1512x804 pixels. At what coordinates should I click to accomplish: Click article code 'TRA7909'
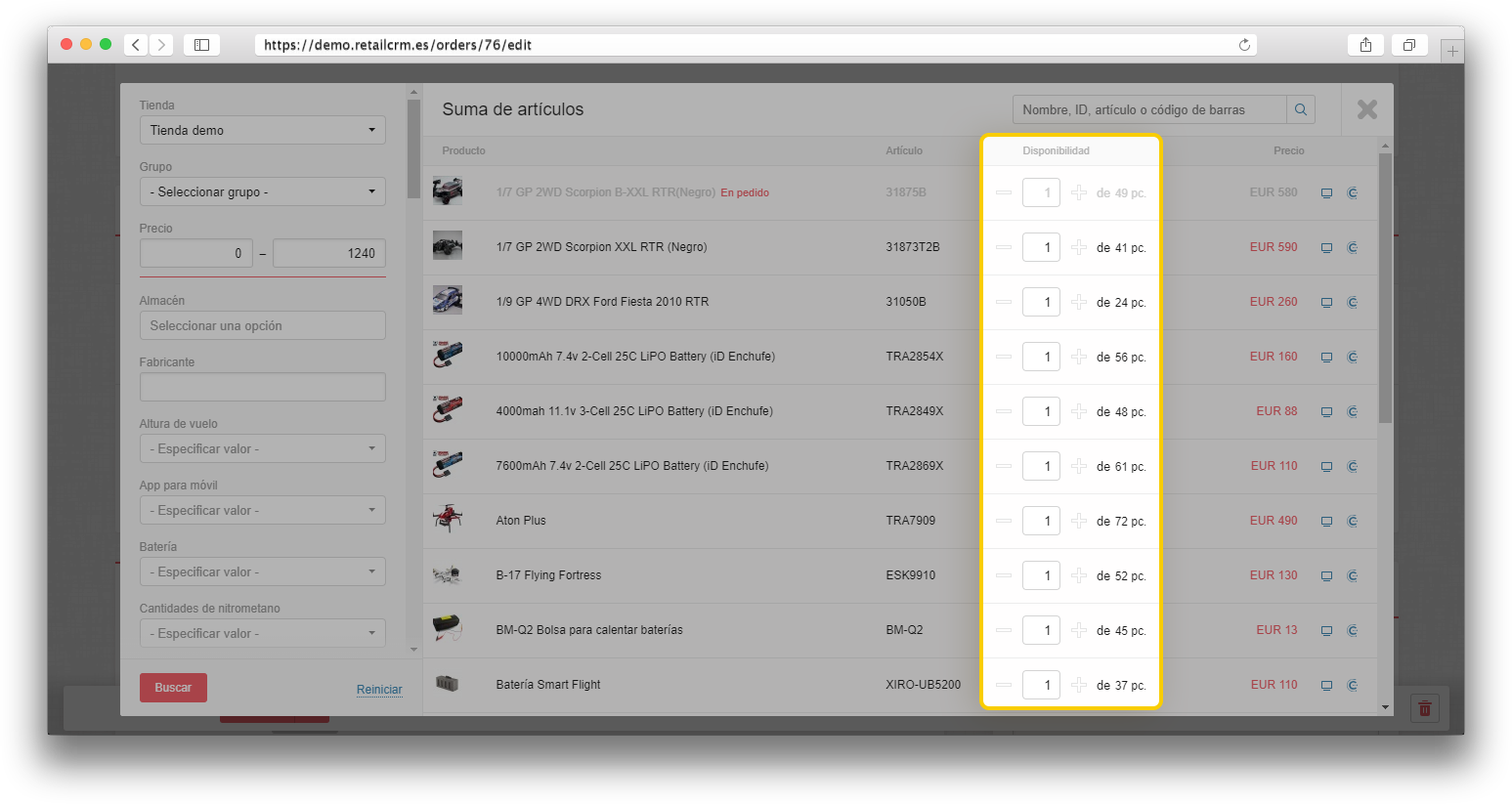pyautogui.click(x=911, y=521)
